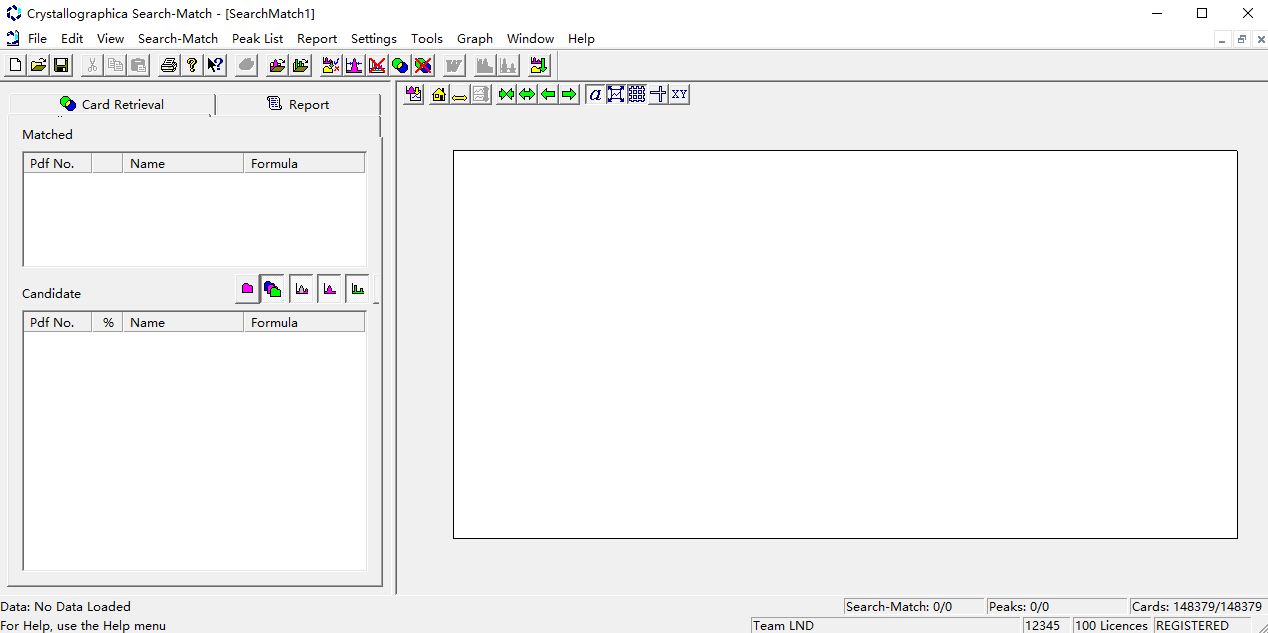Screen dimensions: 1268x633
Task: Click the open file folder icon
Action: coord(38,66)
